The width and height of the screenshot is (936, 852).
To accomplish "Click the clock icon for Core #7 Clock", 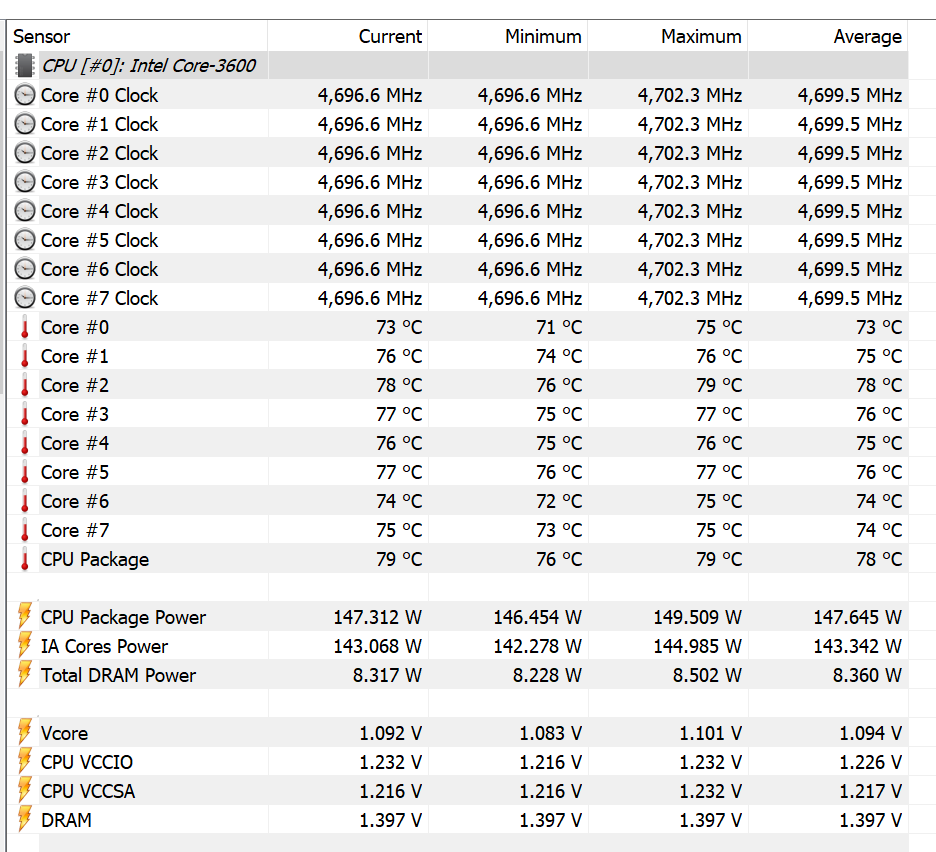I will coord(25,298).
